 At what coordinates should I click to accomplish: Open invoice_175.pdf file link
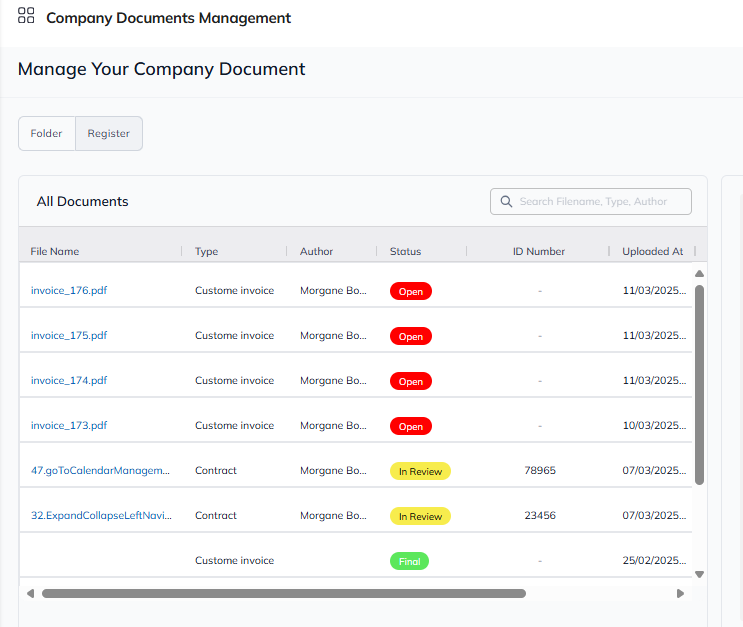68,336
